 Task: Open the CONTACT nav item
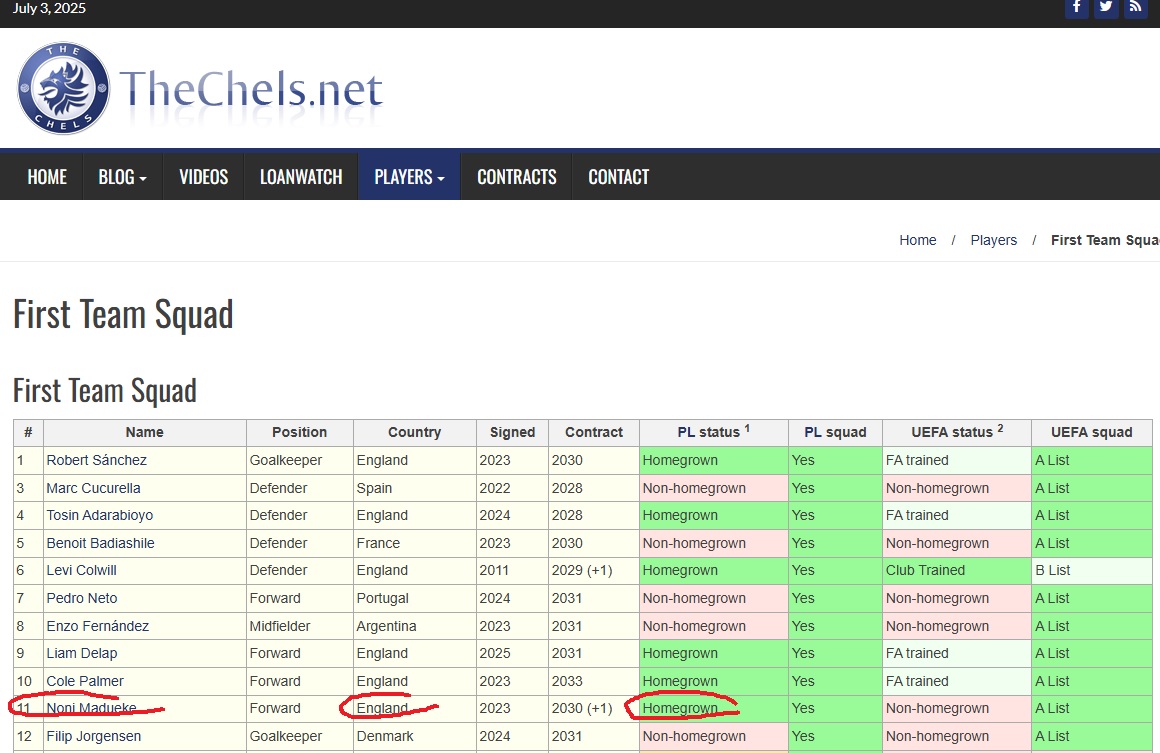[618, 177]
